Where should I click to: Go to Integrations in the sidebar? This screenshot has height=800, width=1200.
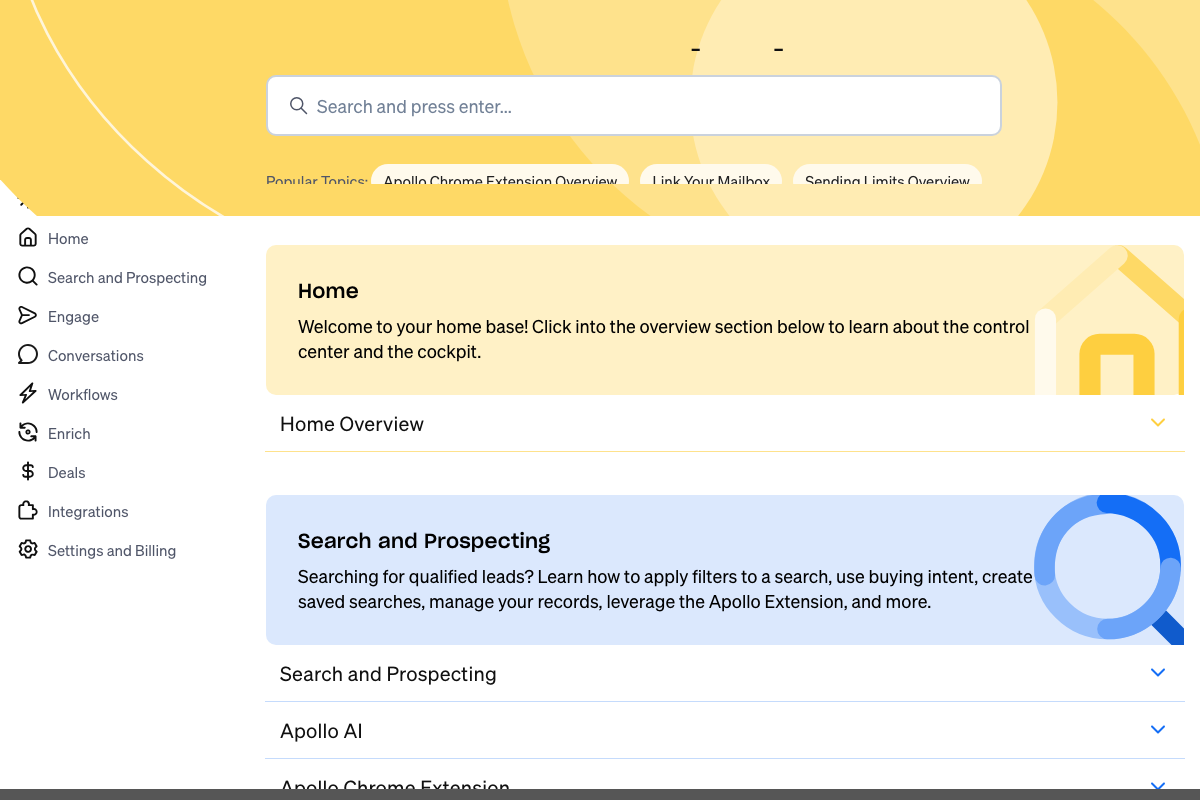click(x=88, y=512)
